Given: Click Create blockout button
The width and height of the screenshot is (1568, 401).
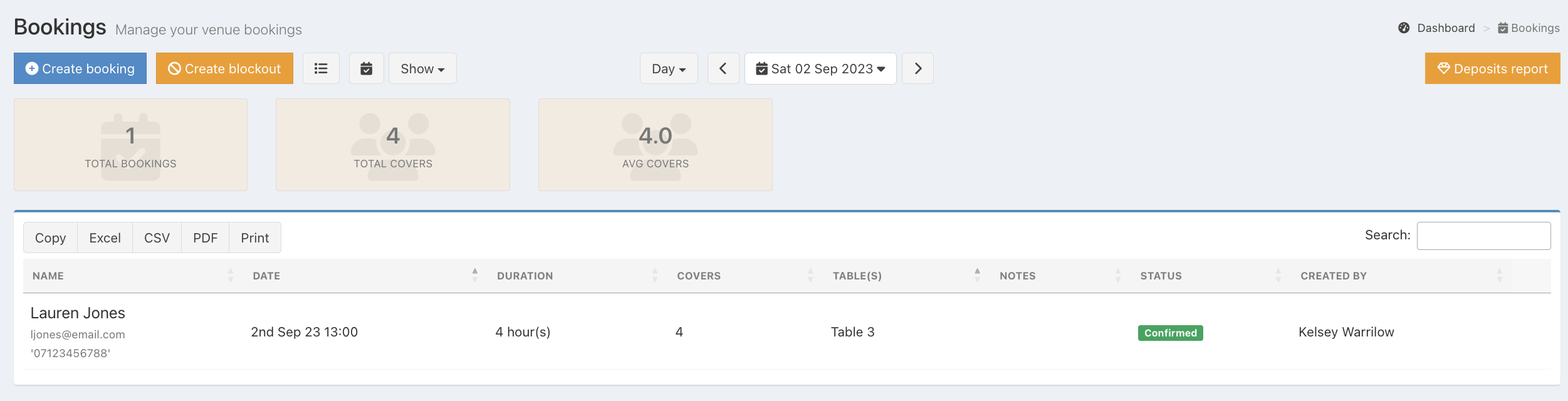Looking at the screenshot, I should tap(224, 68).
